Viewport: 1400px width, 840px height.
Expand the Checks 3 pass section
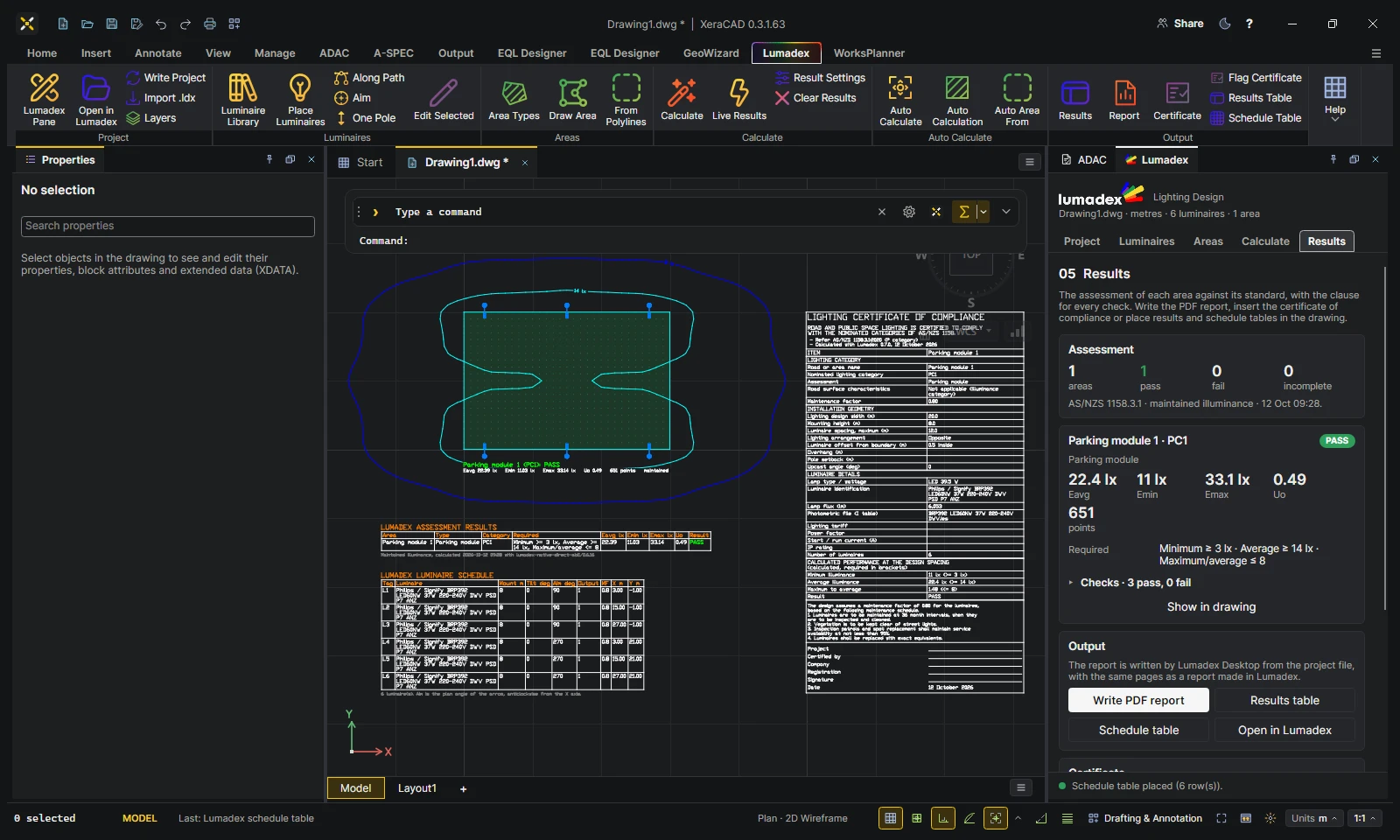point(1130,583)
